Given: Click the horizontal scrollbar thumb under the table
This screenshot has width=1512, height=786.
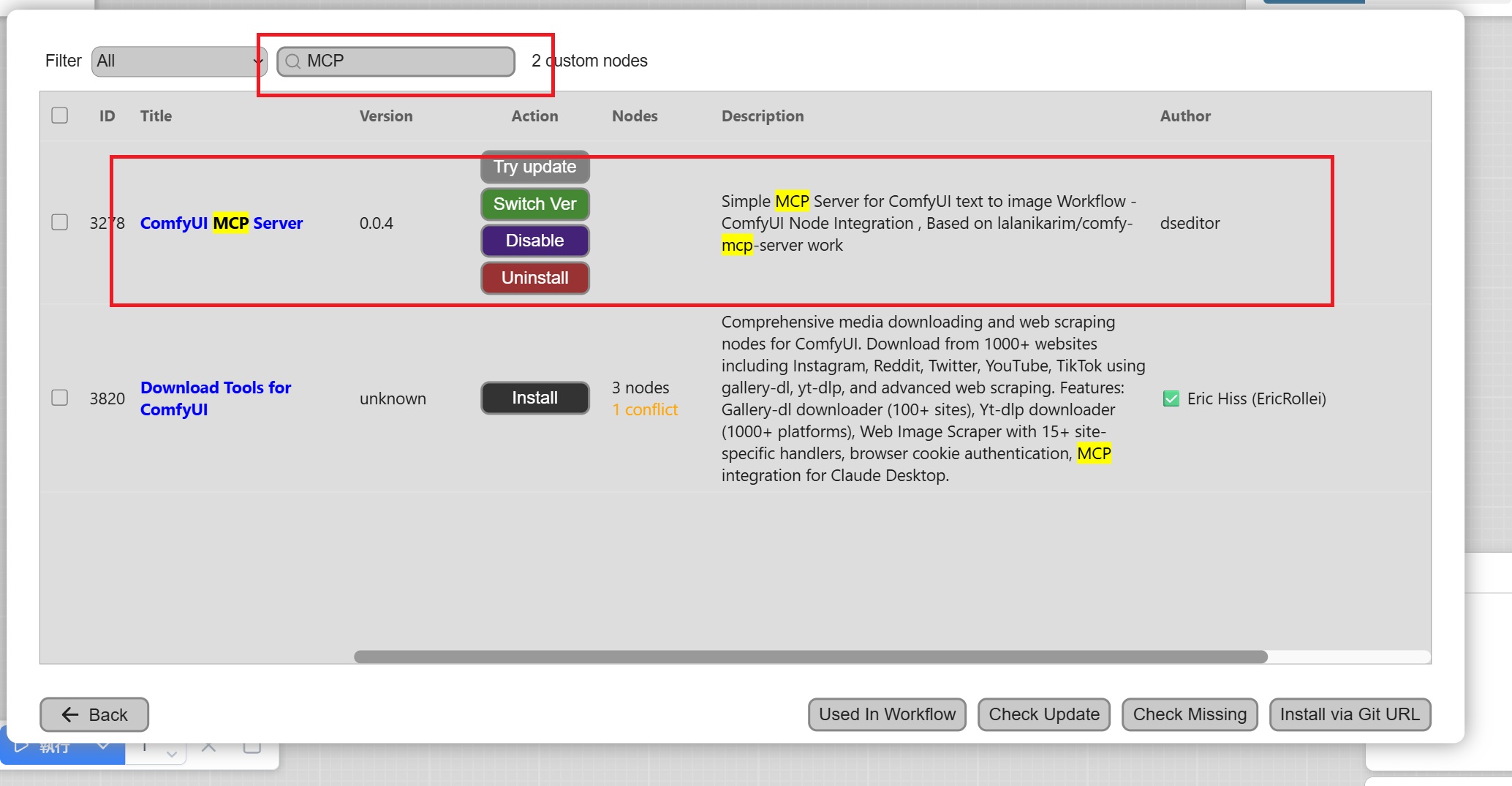Looking at the screenshot, I should tap(810, 657).
